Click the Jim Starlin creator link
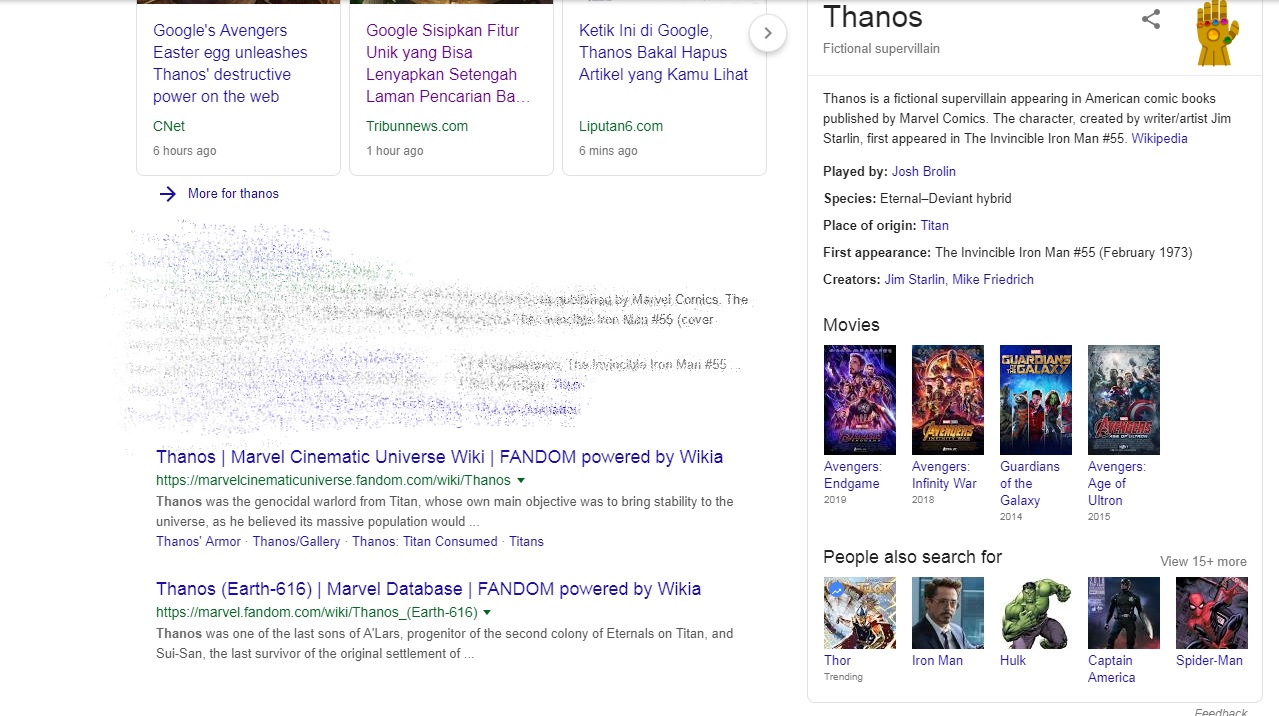Screen dimensions: 1279x716 914,280
